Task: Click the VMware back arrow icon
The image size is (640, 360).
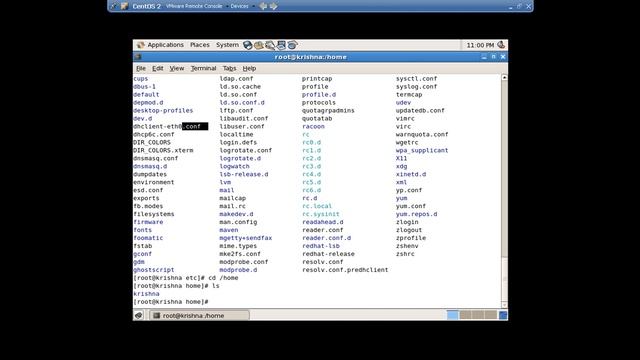Action: [x=263, y=6]
